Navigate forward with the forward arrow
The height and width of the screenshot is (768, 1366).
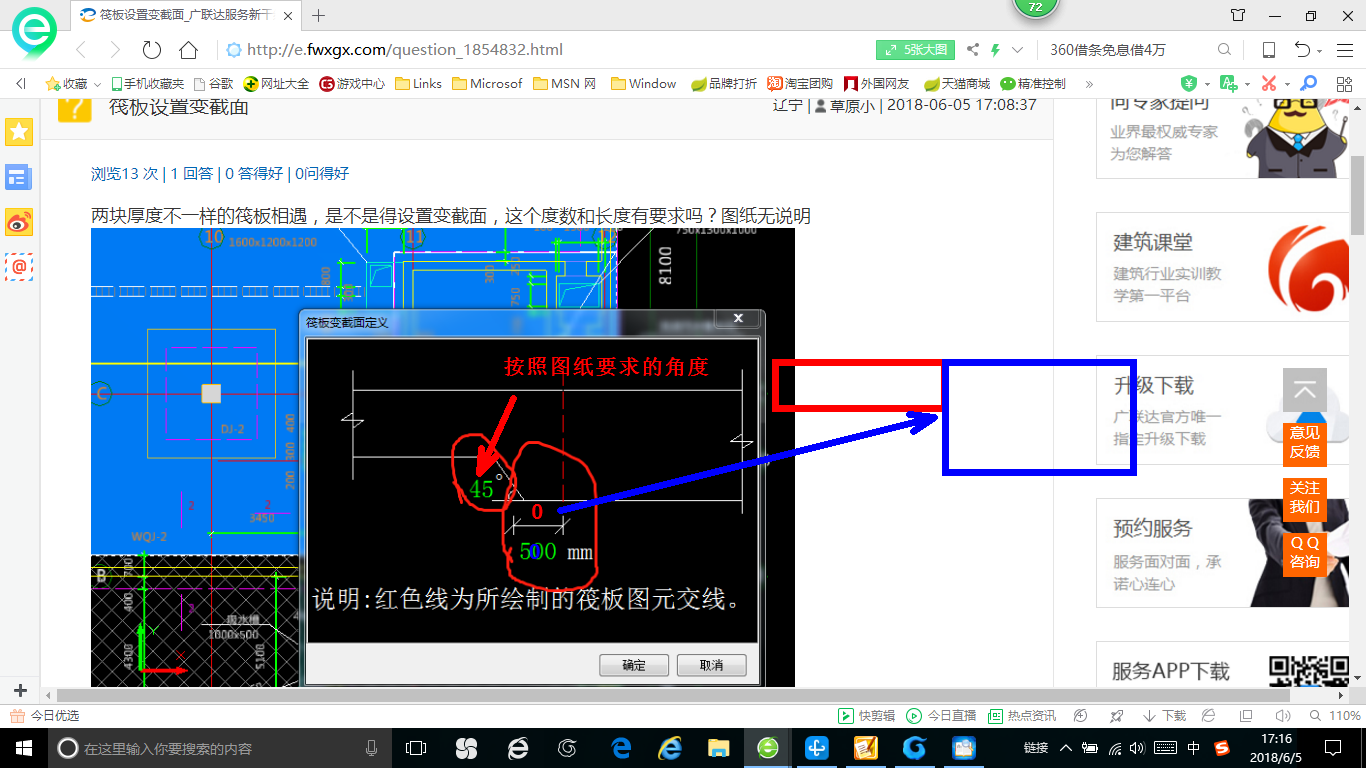pyautogui.click(x=115, y=50)
